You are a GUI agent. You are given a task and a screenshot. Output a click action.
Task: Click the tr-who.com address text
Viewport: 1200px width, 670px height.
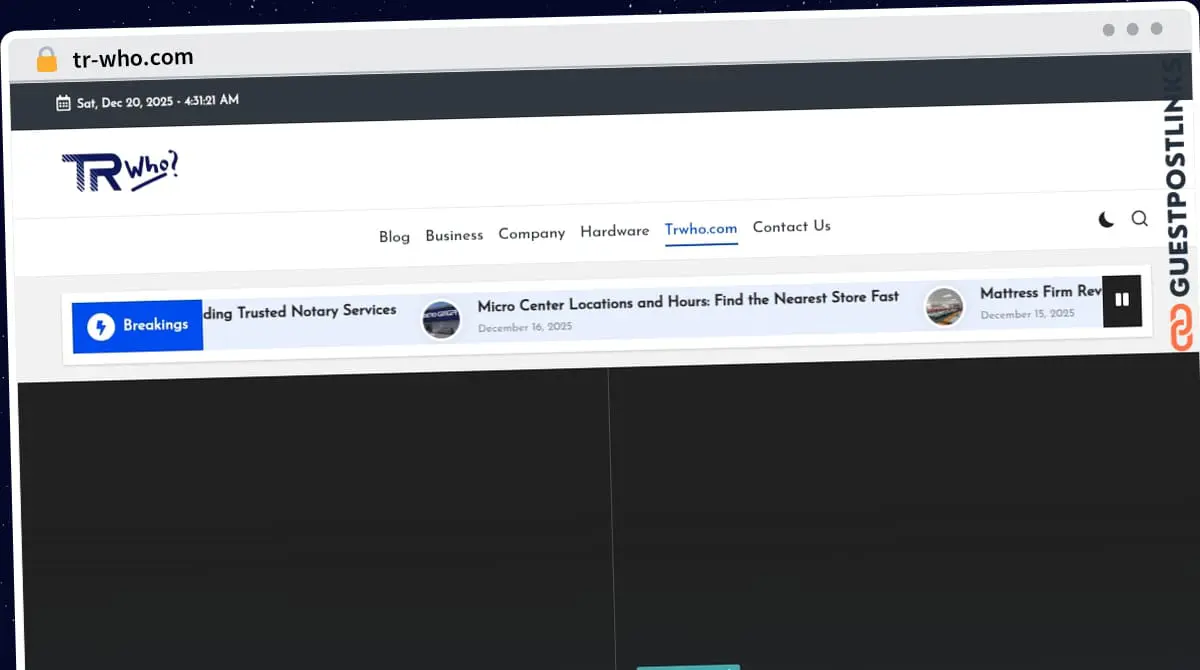133,58
